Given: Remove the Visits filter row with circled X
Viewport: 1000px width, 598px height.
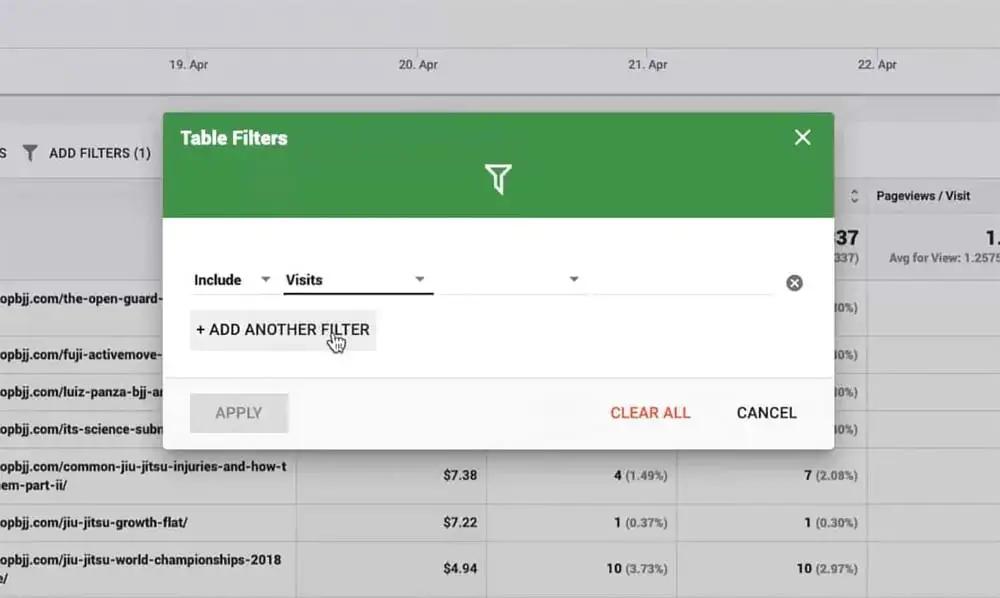Looking at the screenshot, I should tap(794, 282).
